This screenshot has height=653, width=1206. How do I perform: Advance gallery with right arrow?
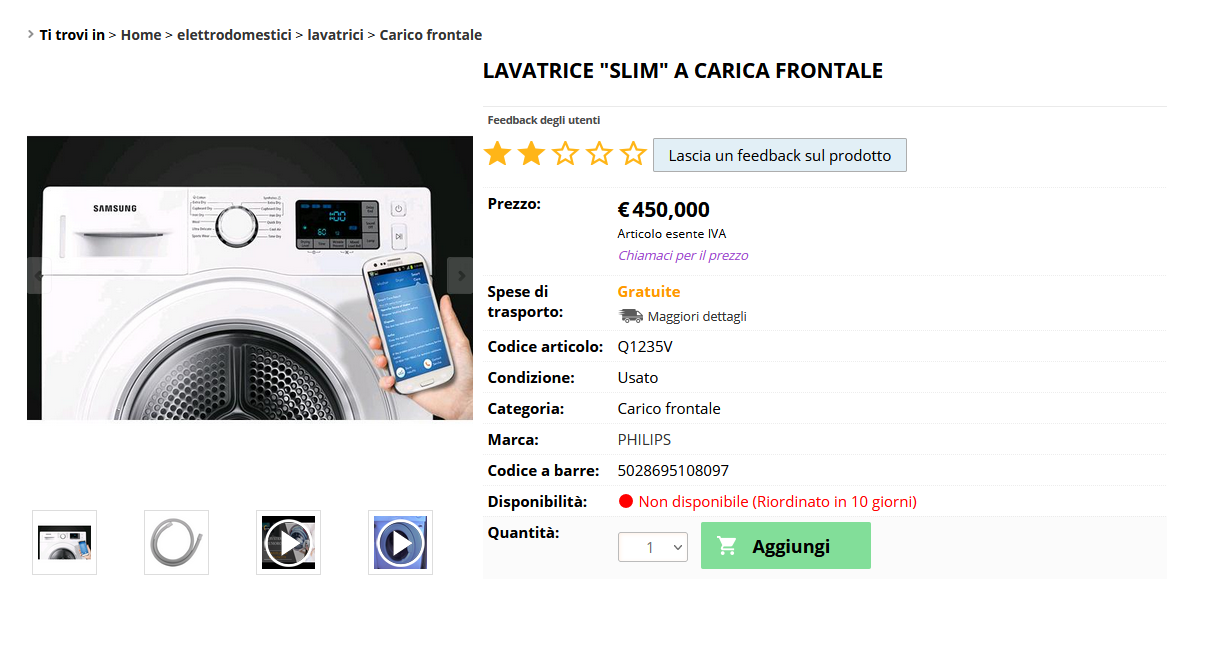(460, 275)
